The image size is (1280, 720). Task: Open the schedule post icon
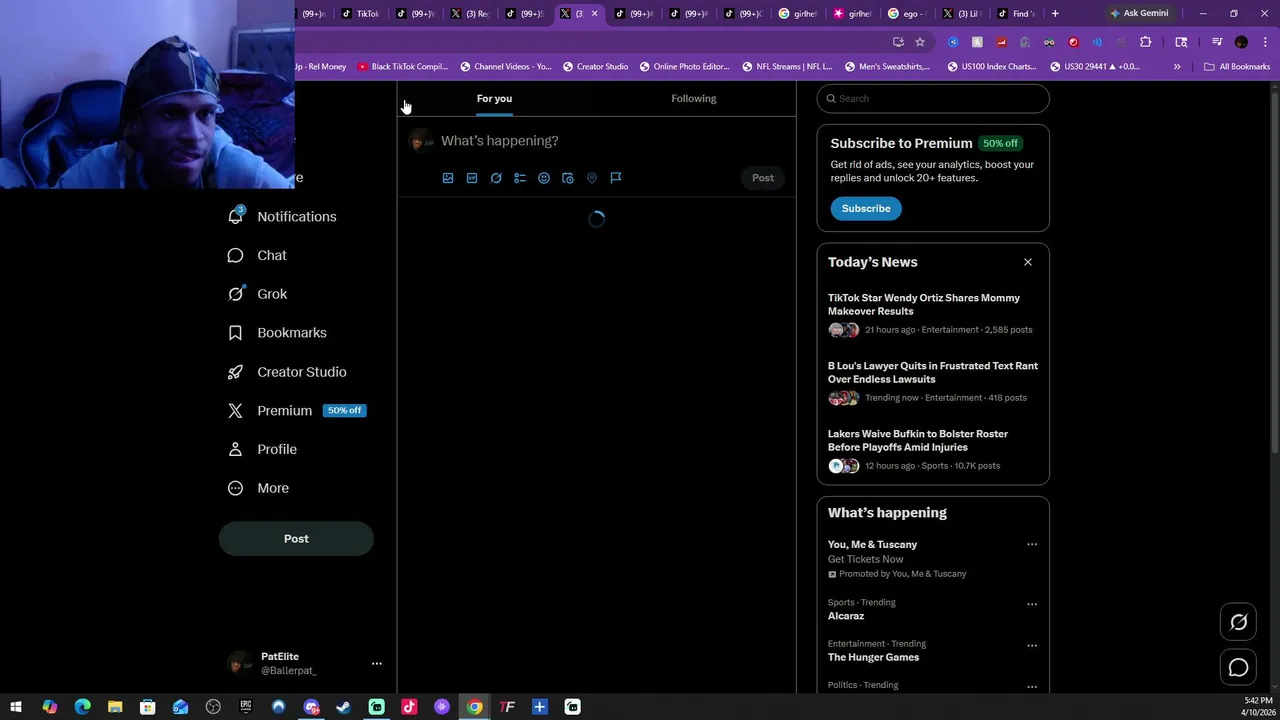[568, 178]
